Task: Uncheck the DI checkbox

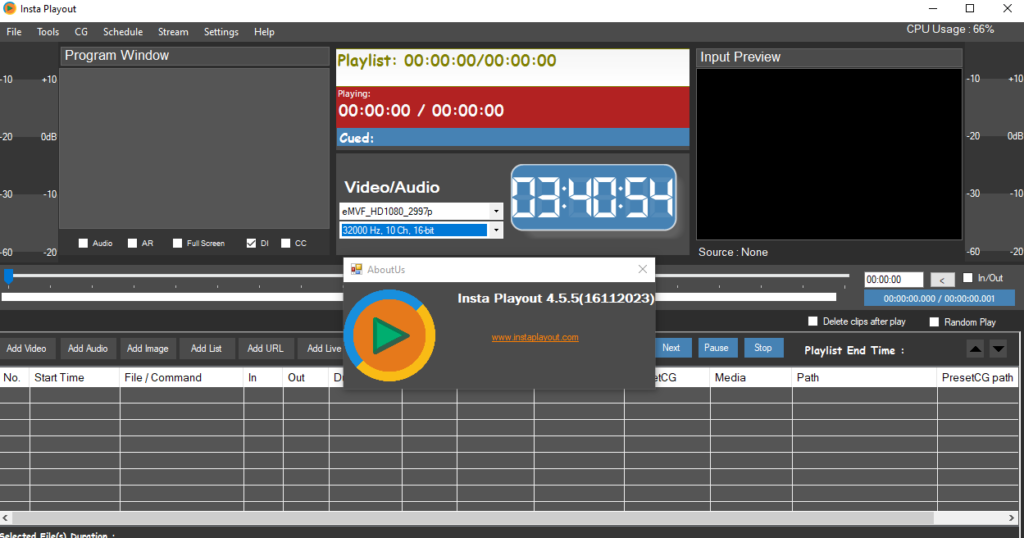Action: pyautogui.click(x=251, y=243)
